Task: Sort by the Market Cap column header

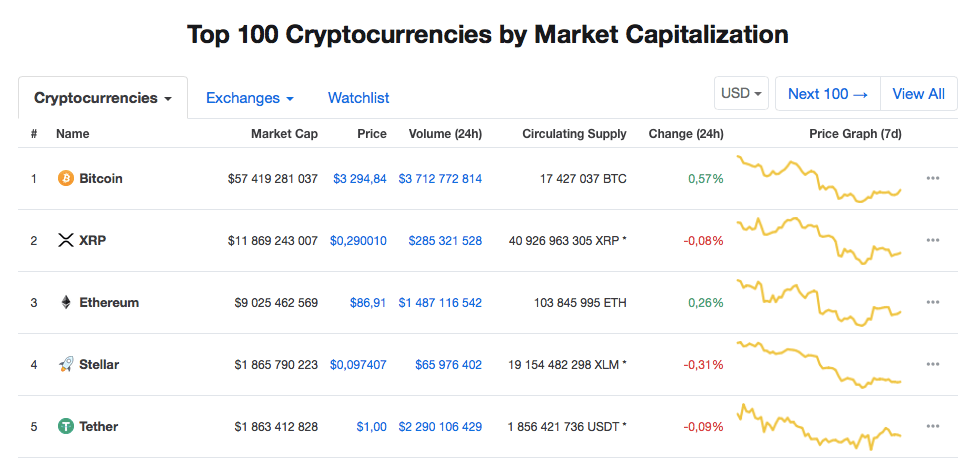Action: 284,134
